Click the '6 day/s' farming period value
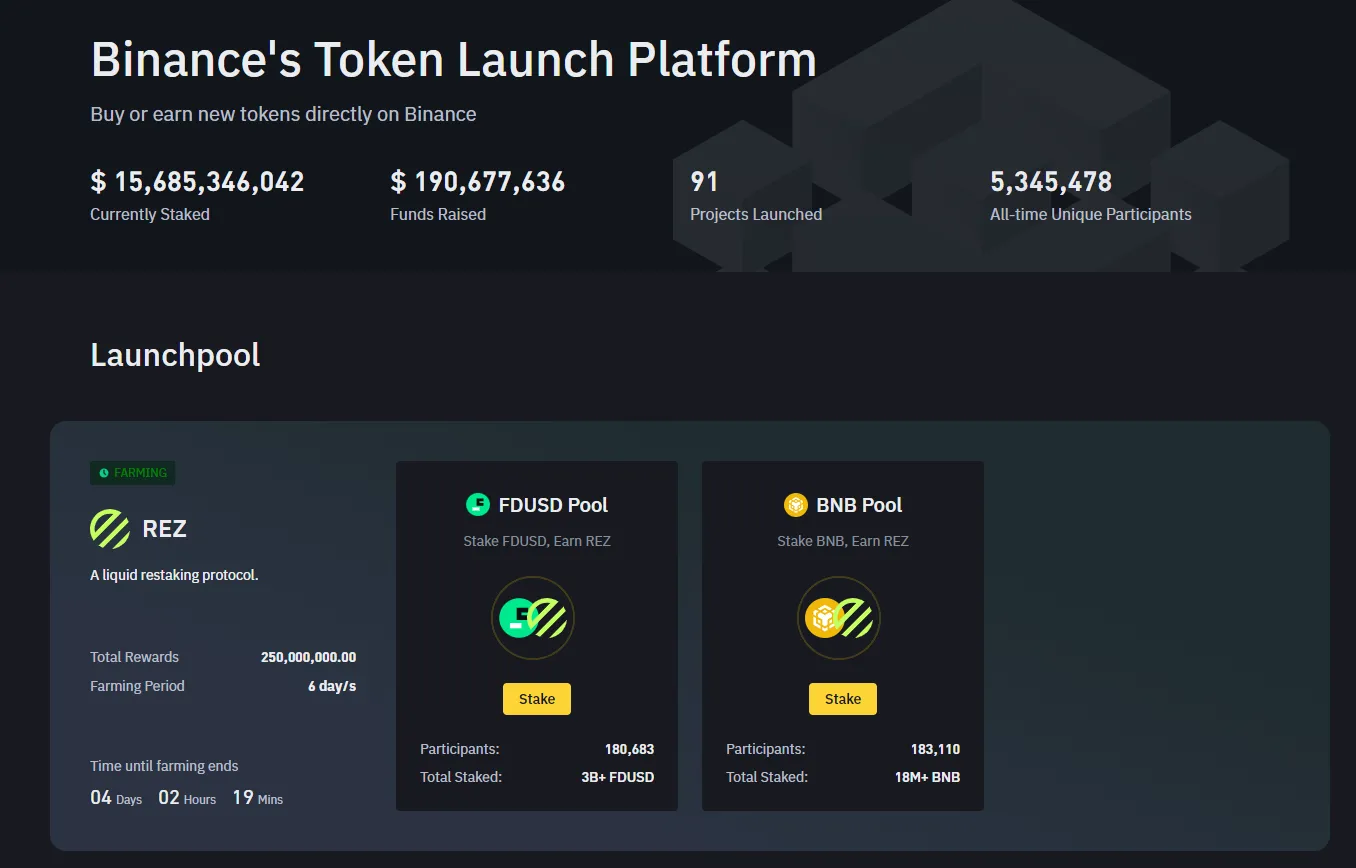 click(332, 686)
